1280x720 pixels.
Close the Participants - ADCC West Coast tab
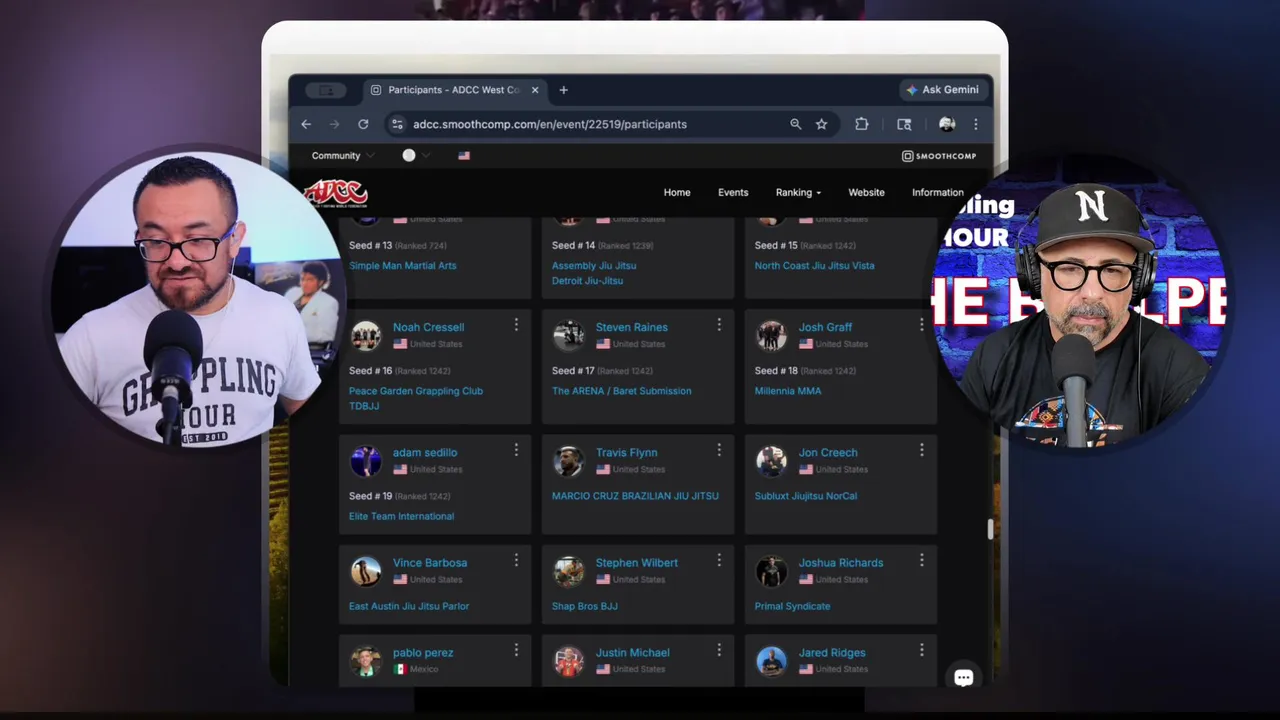pos(535,90)
